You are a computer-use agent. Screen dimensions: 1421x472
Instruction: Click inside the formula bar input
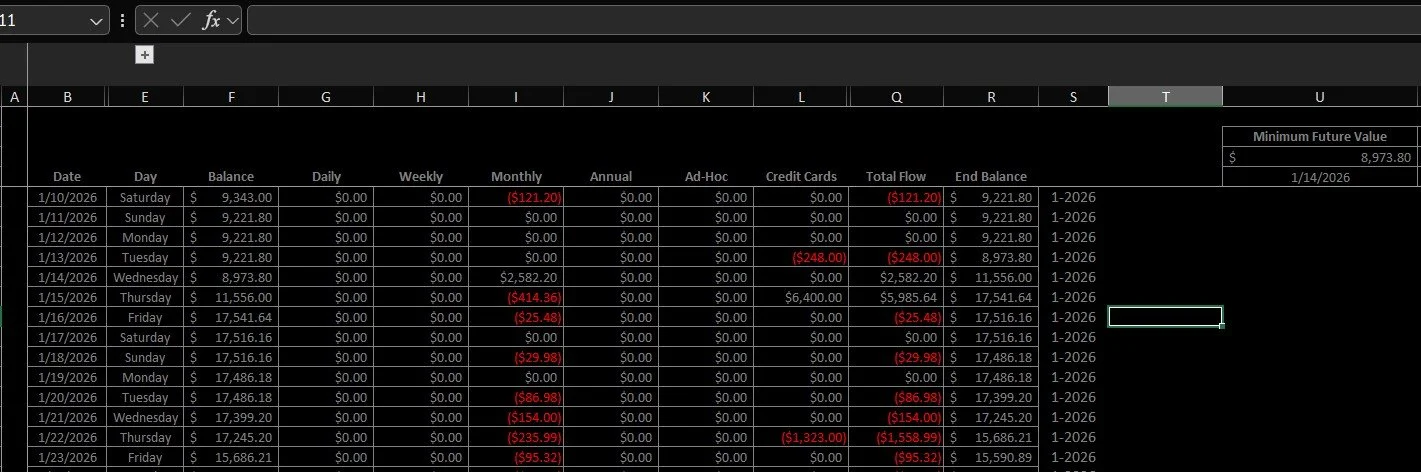click(832, 21)
